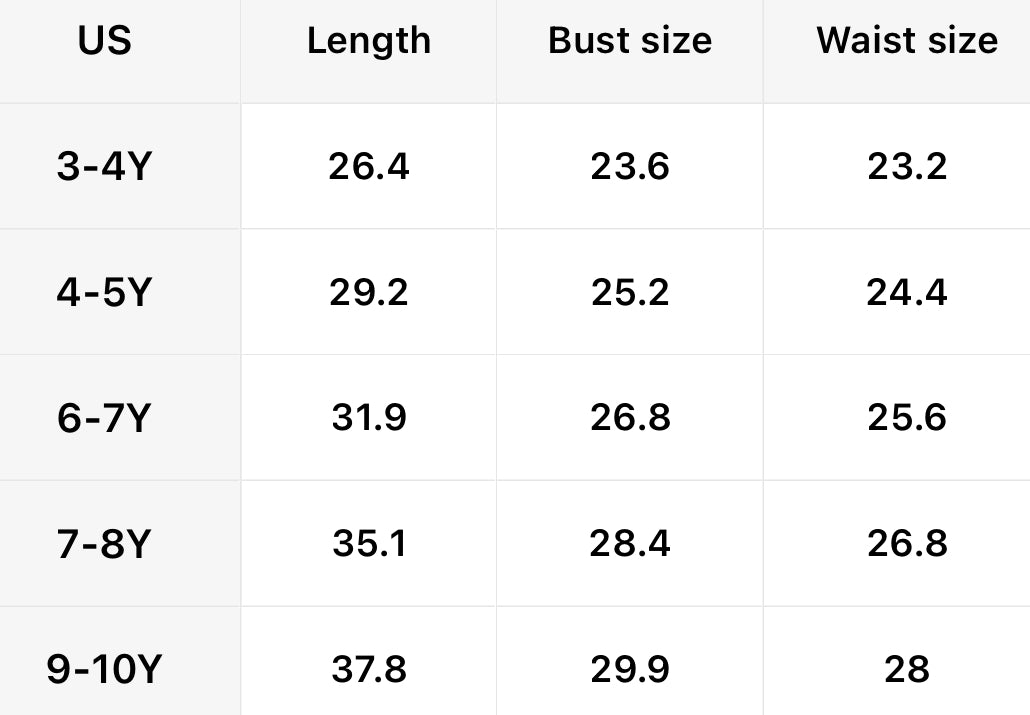Click bust size value 25.2
Viewport: 1030px width, 715px height.
coord(630,292)
